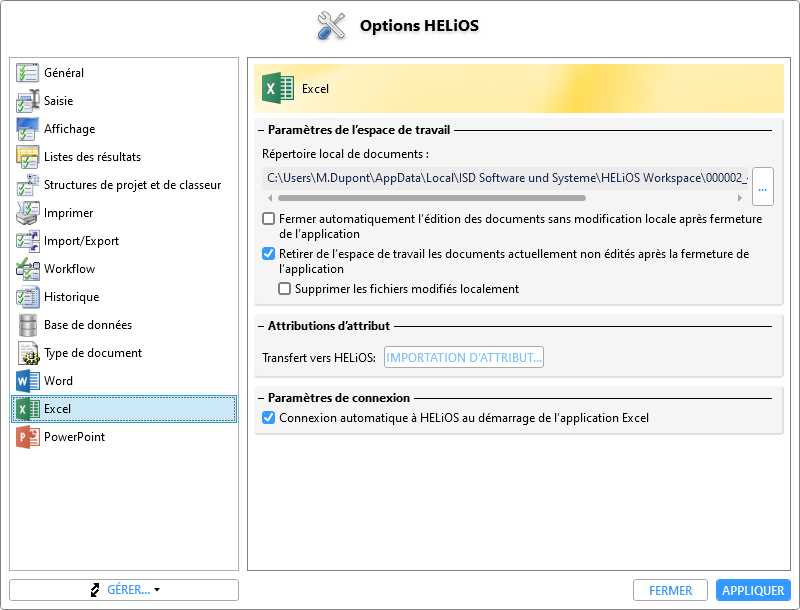800x610 pixels.
Task: Switch to Historique options page
Action: point(71,297)
